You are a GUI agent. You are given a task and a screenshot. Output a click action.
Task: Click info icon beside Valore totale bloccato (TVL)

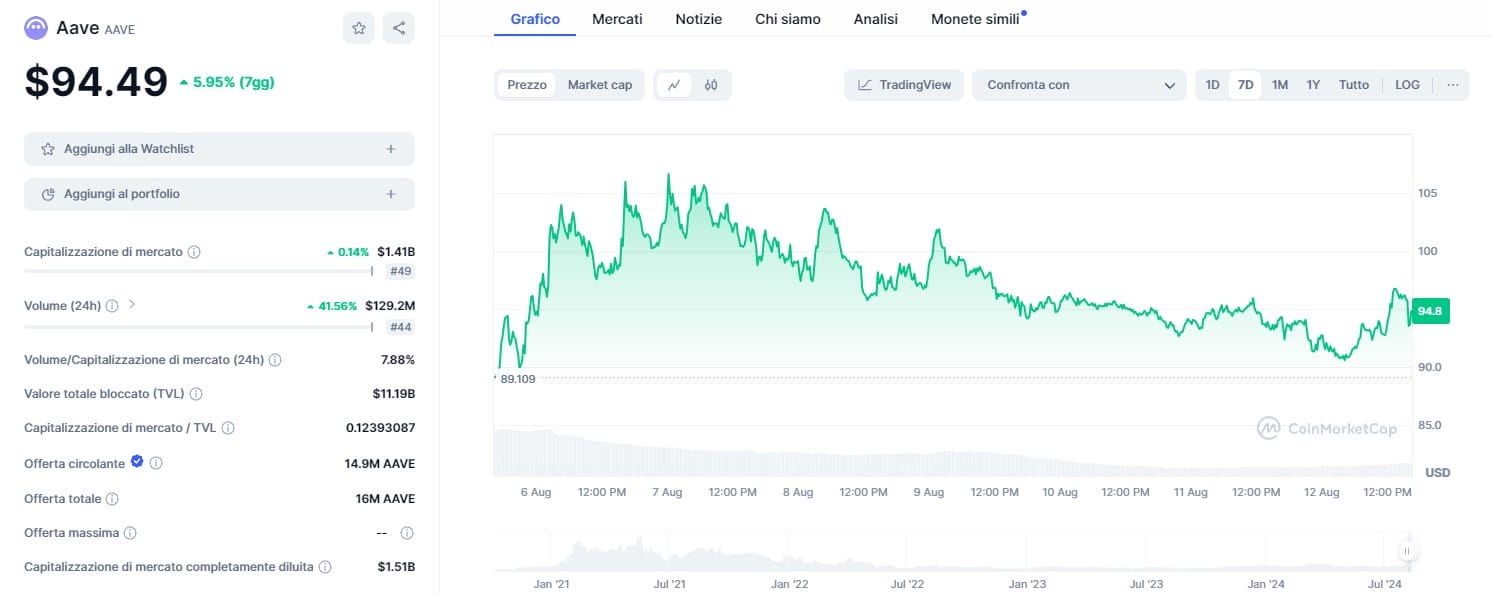point(196,394)
